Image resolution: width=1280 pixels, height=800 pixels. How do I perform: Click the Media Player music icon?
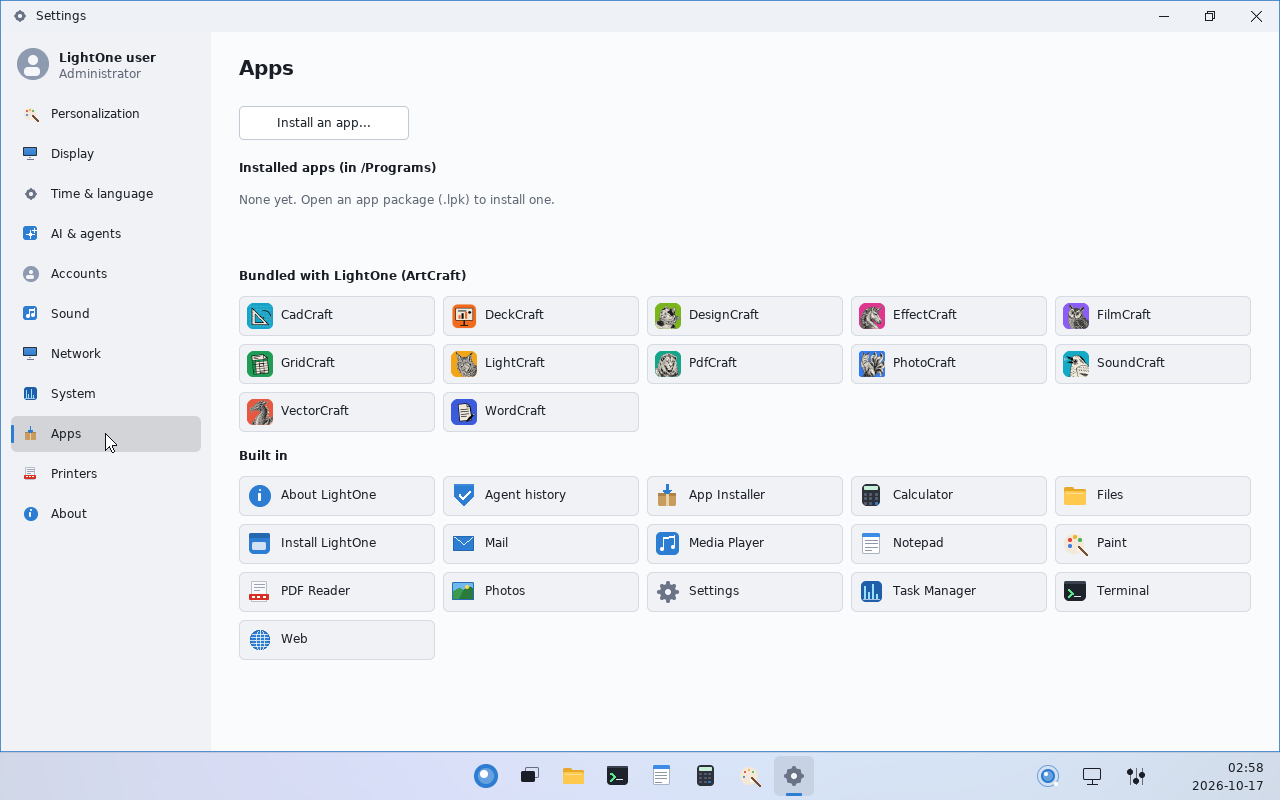[668, 544]
